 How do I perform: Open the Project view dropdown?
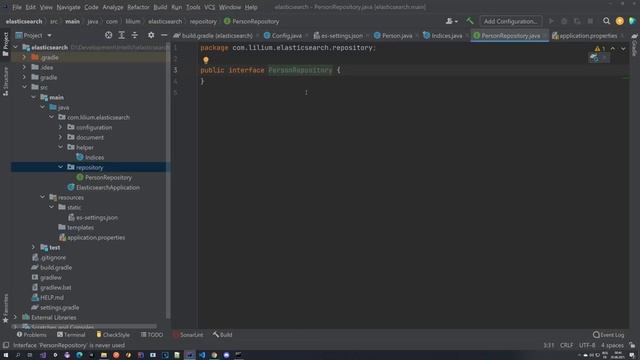click(x=33, y=36)
